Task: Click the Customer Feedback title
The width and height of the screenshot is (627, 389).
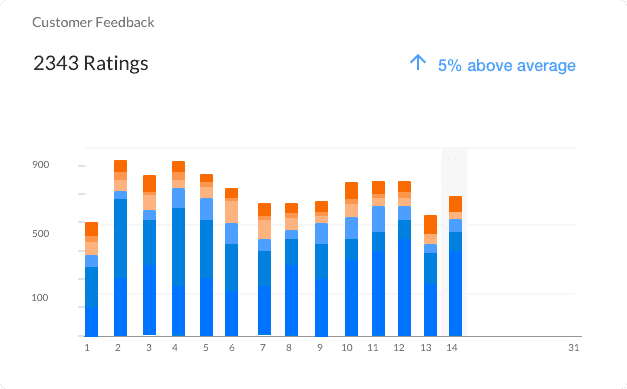Action: coord(93,22)
